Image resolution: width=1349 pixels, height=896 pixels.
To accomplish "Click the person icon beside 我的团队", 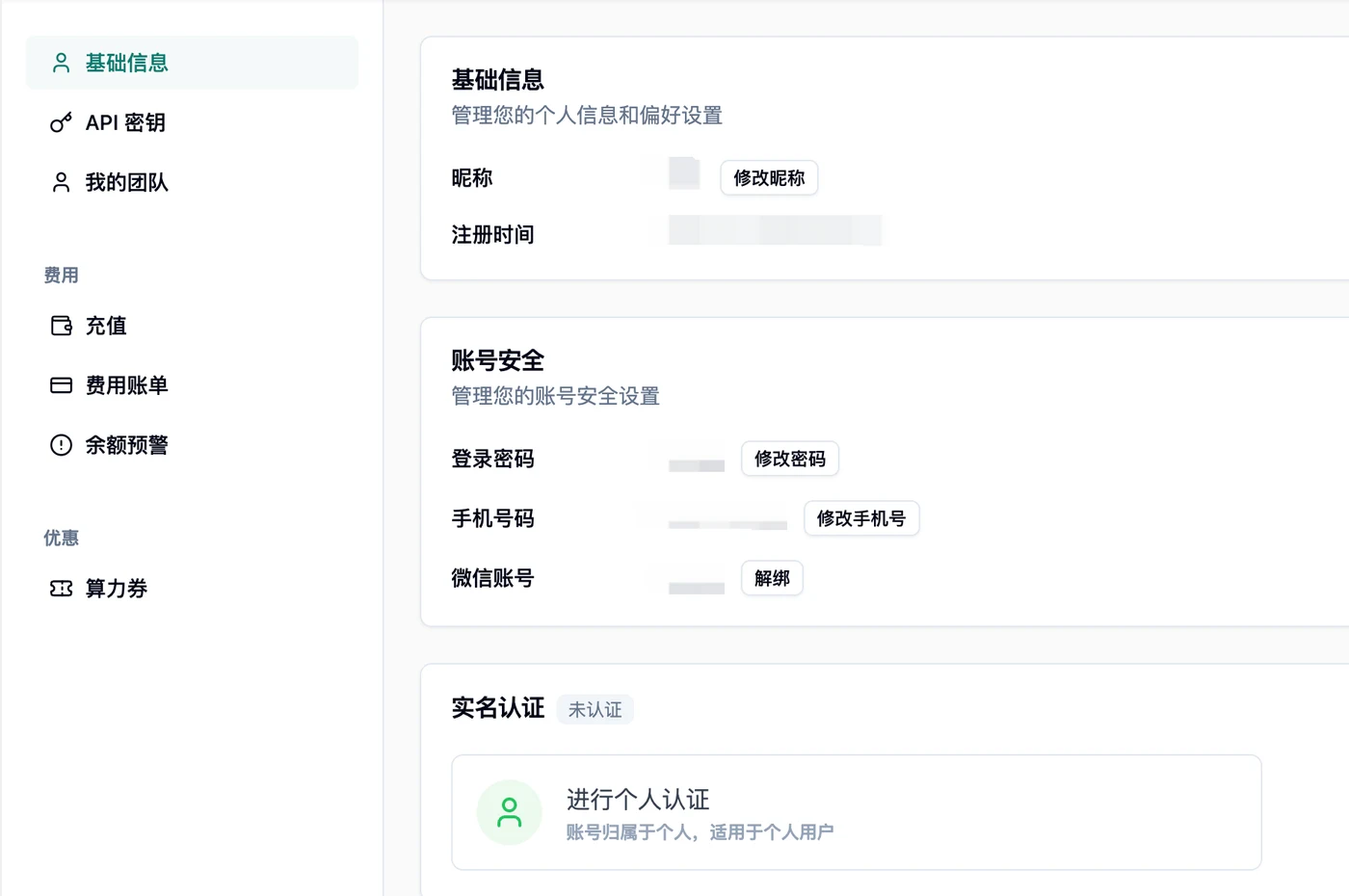I will click(x=61, y=182).
